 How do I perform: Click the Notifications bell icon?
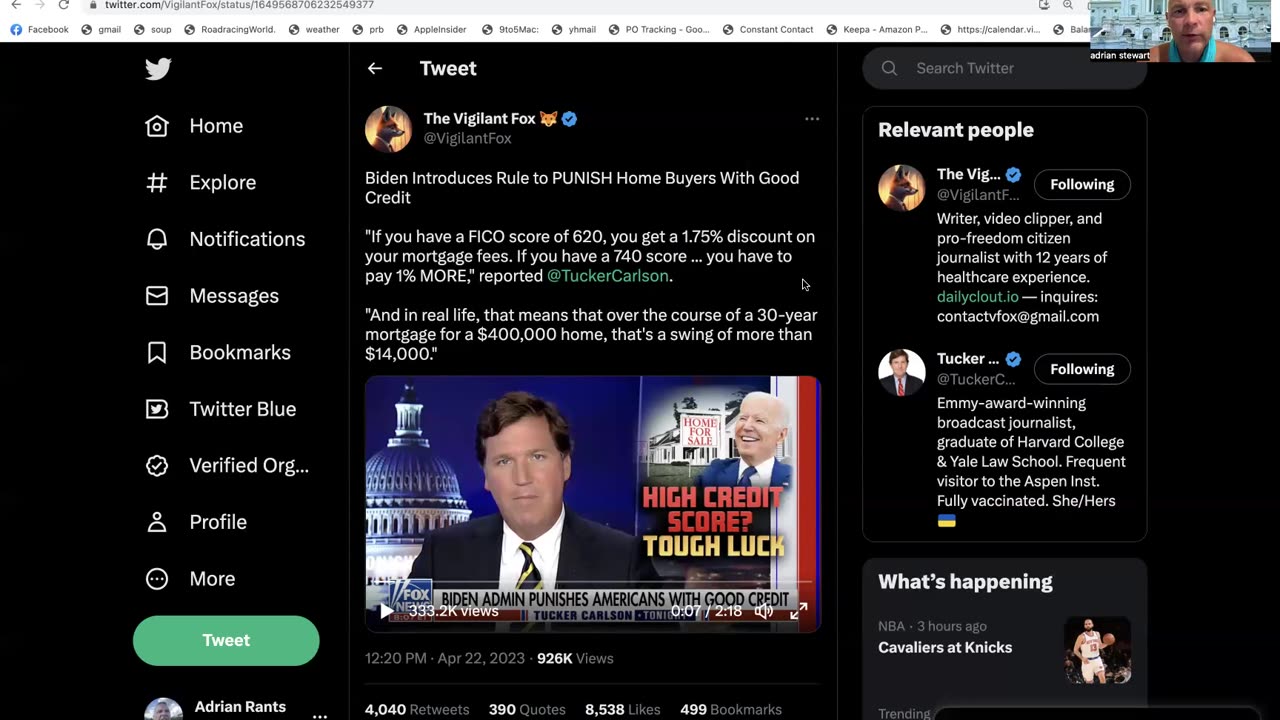(157, 239)
